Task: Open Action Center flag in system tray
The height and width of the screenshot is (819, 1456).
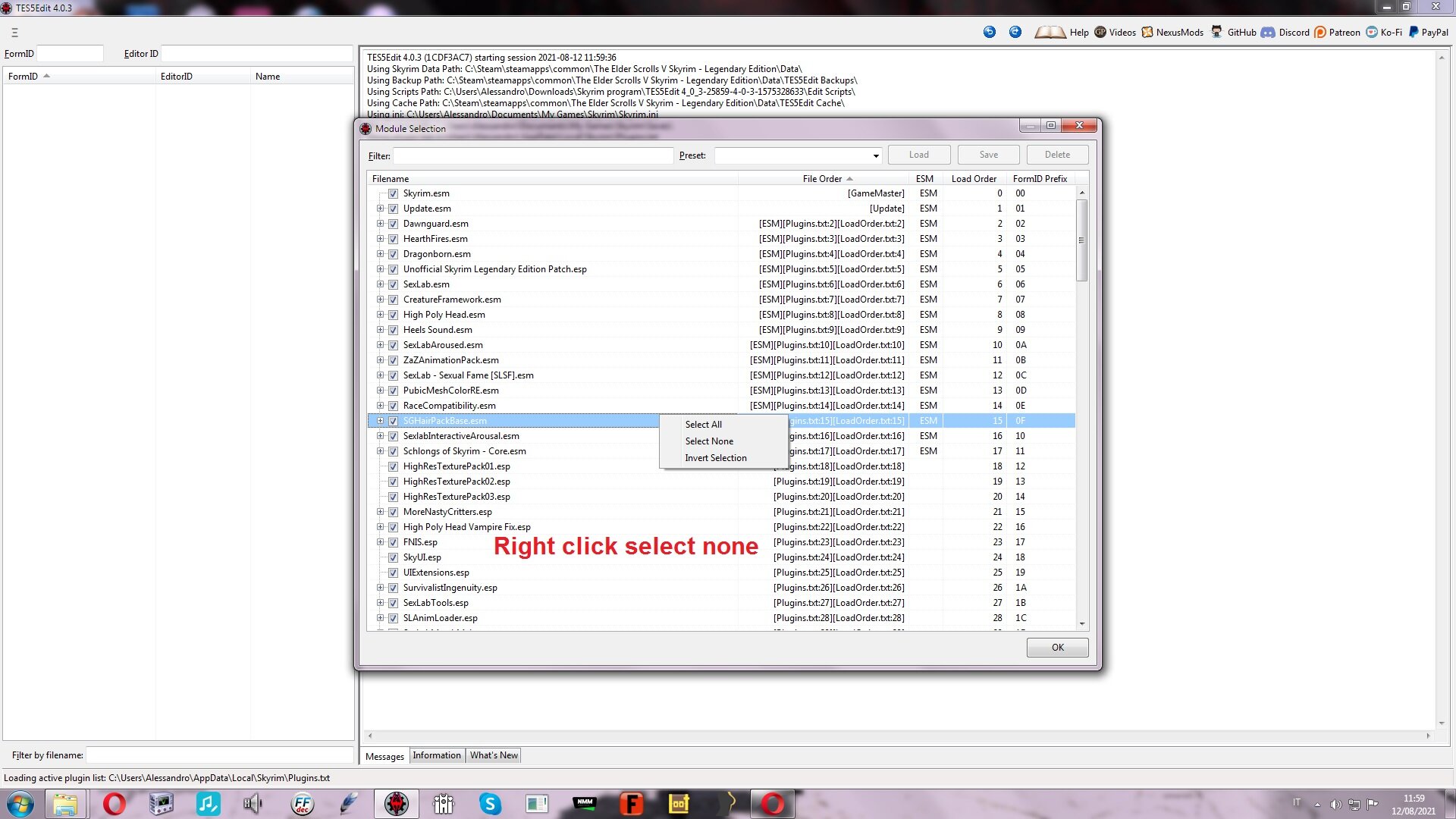Action: [1372, 805]
